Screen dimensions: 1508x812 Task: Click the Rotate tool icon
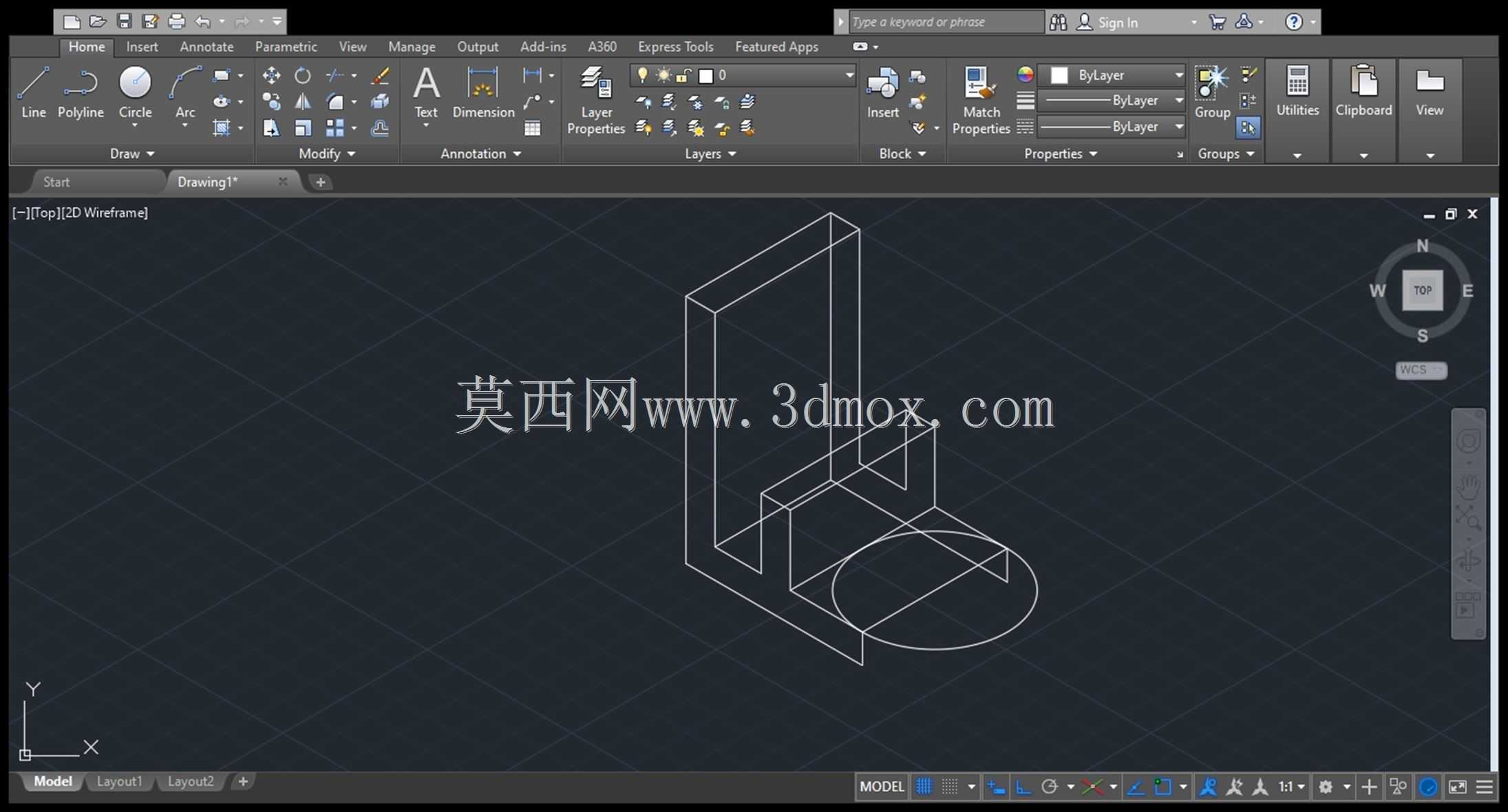coord(303,75)
